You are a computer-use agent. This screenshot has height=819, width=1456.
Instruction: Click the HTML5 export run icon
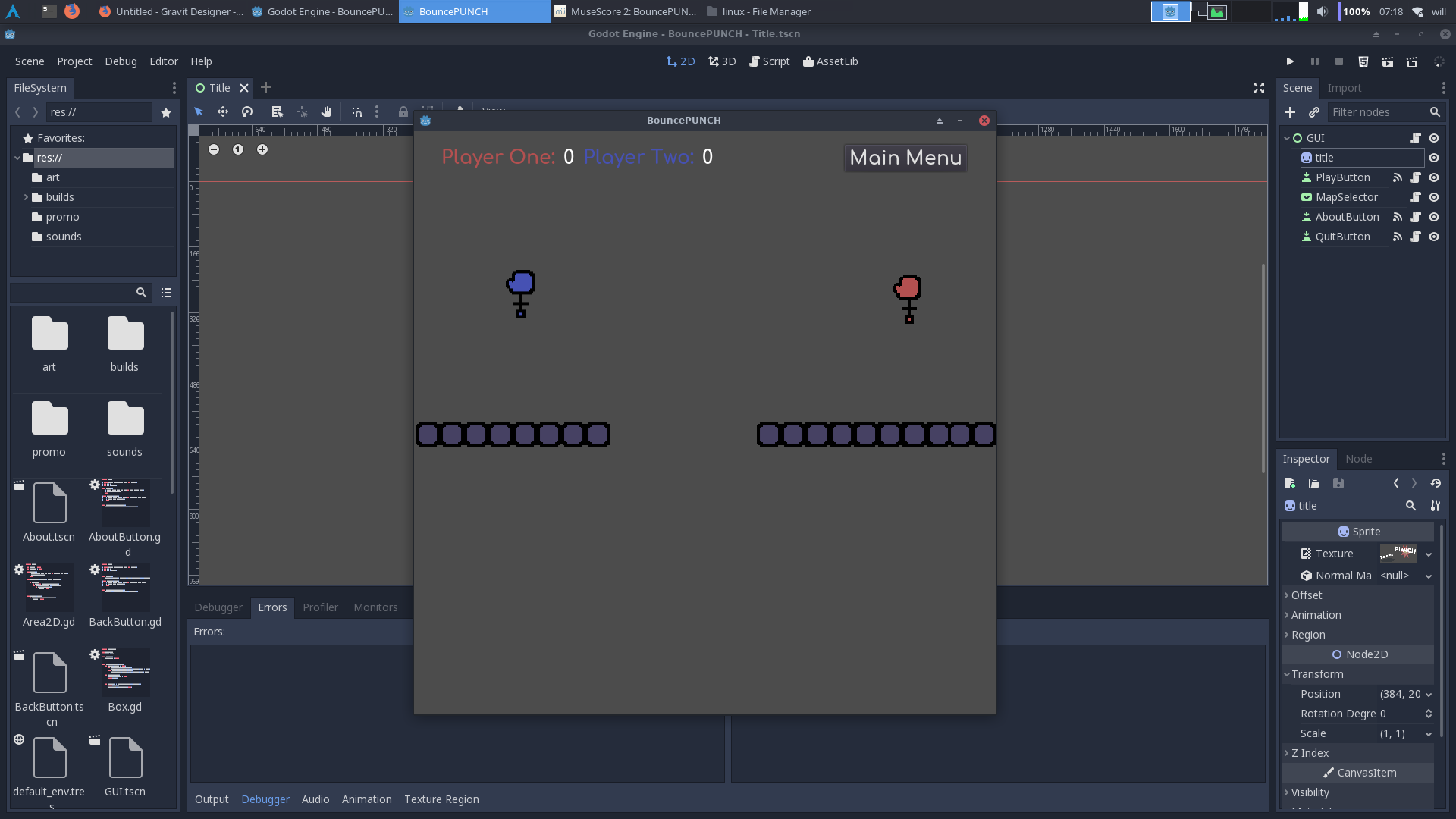tap(1363, 61)
